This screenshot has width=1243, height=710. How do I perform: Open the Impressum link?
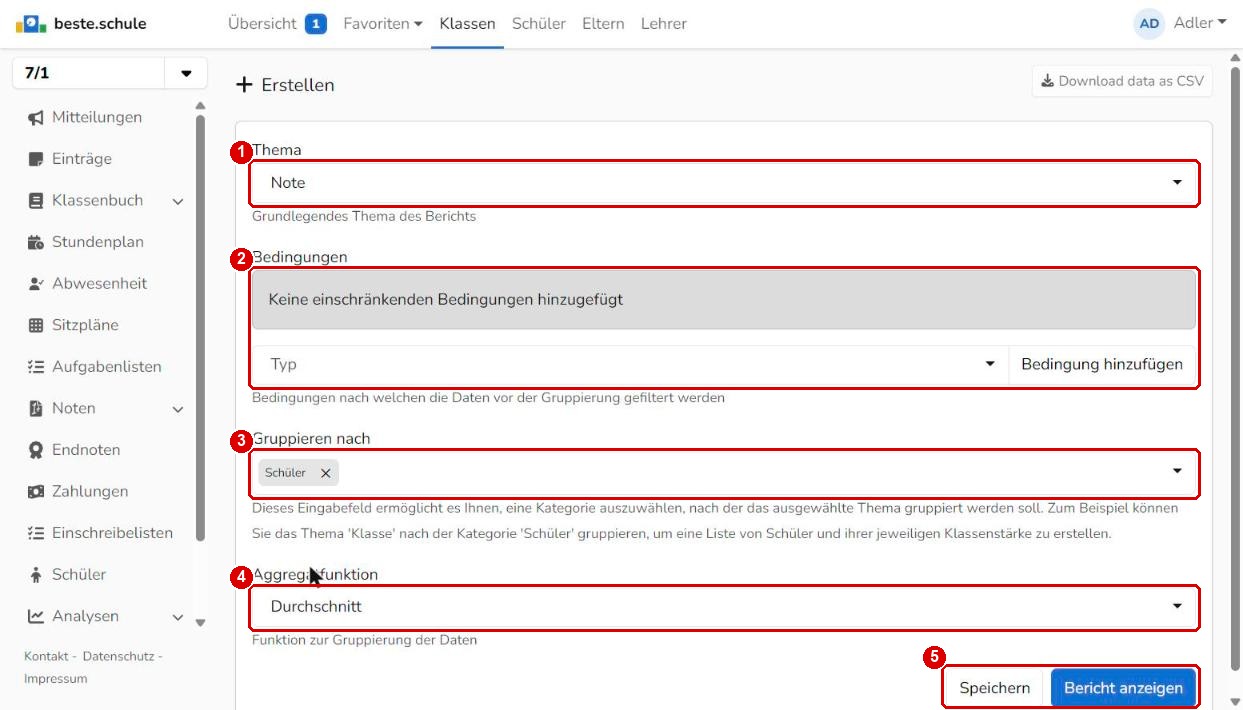click(x=56, y=679)
